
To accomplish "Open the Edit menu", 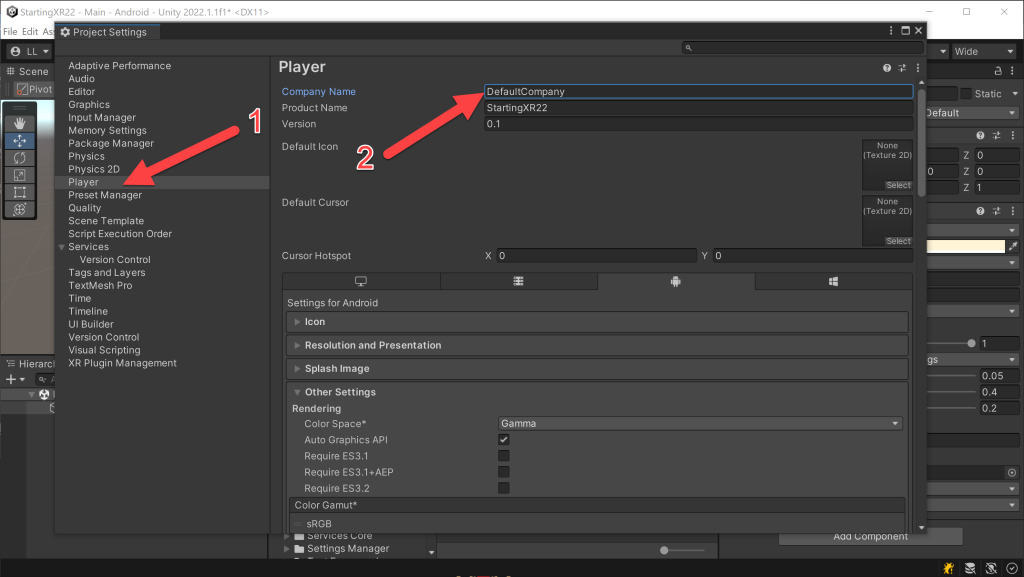I will [x=30, y=31].
